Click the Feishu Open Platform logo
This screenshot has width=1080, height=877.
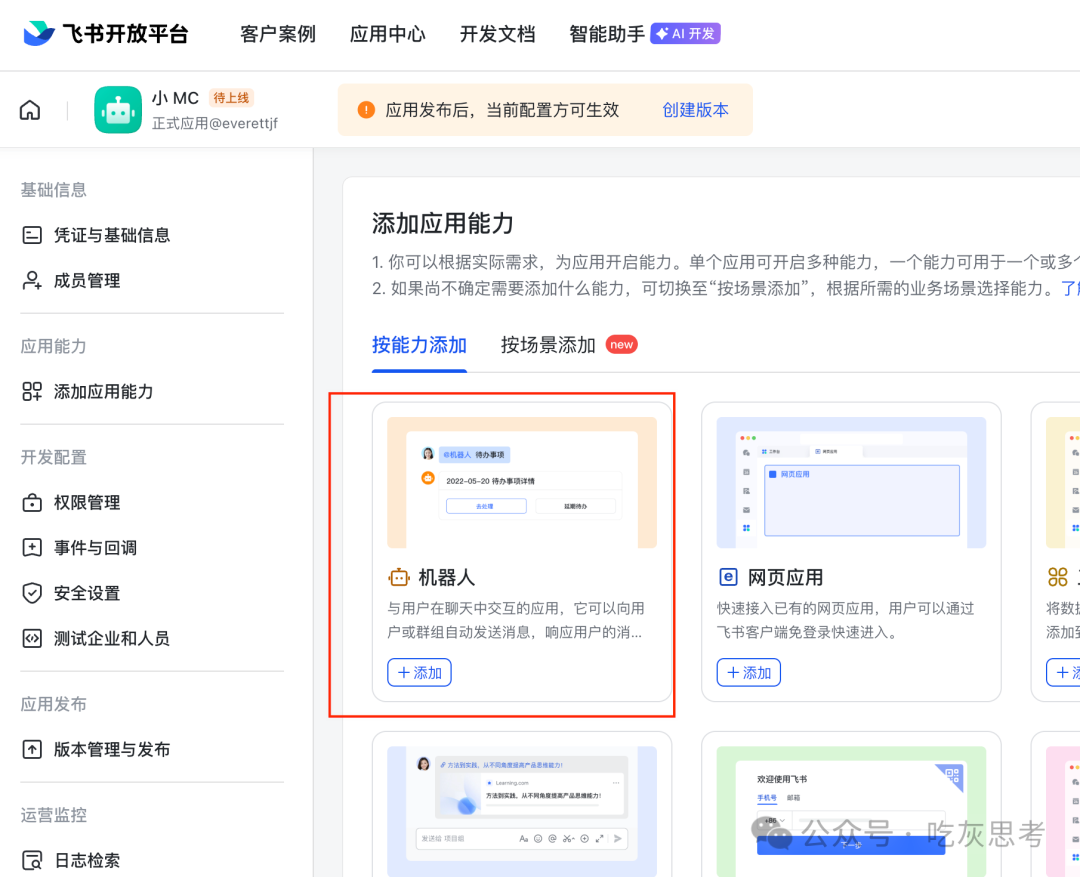click(105, 33)
